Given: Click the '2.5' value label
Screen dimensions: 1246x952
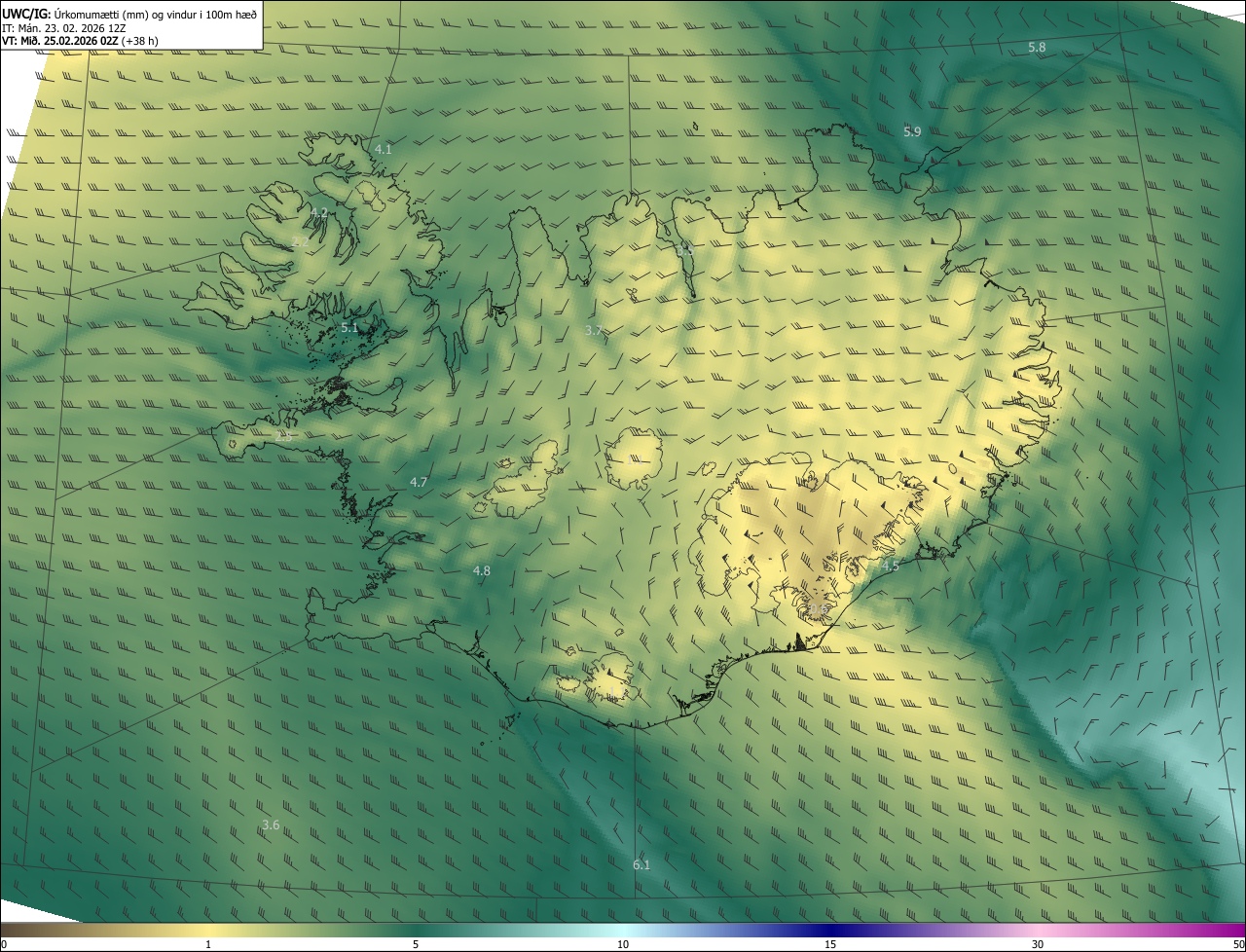Looking at the screenshot, I should (283, 437).
